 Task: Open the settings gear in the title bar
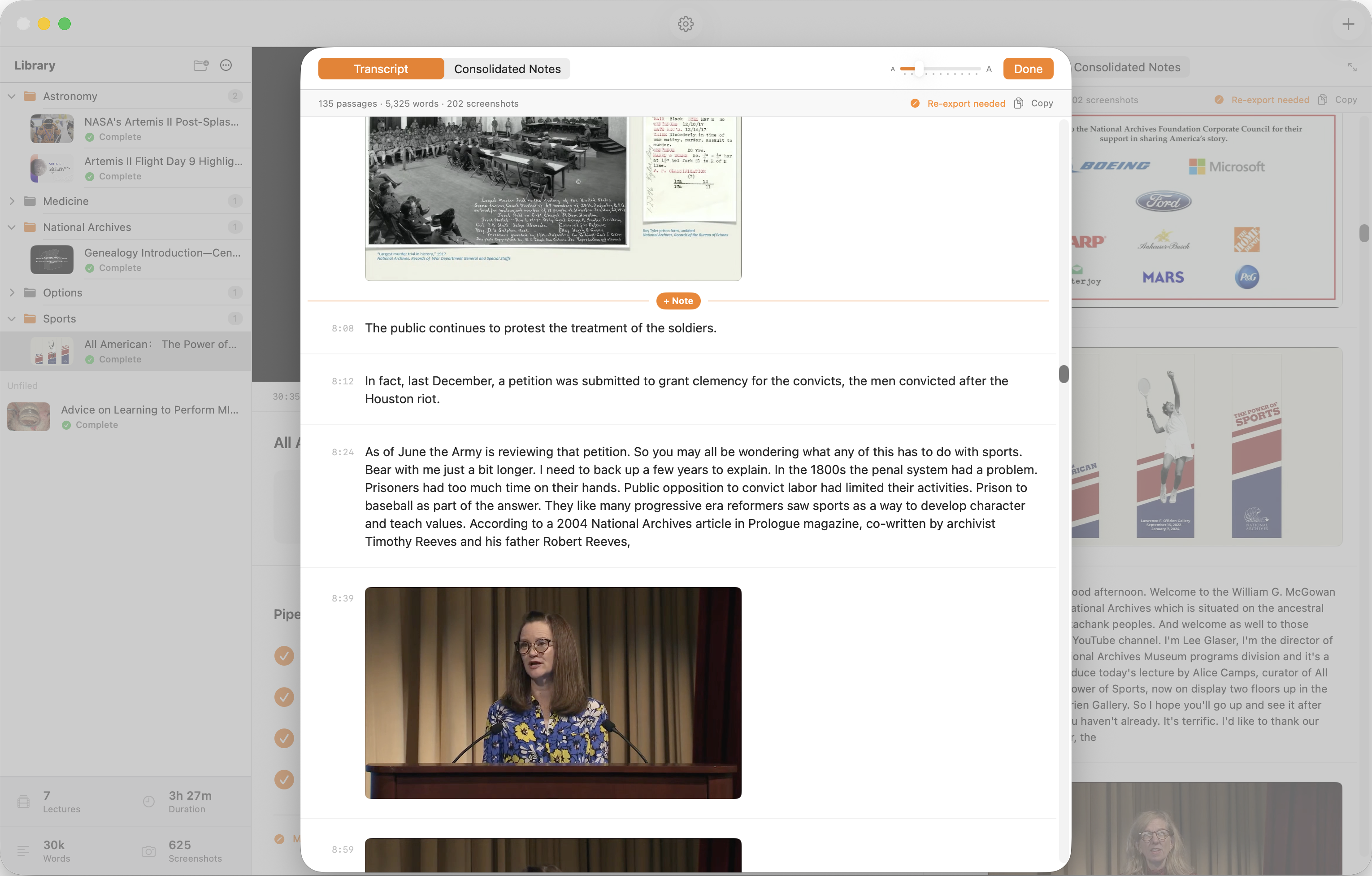[686, 24]
